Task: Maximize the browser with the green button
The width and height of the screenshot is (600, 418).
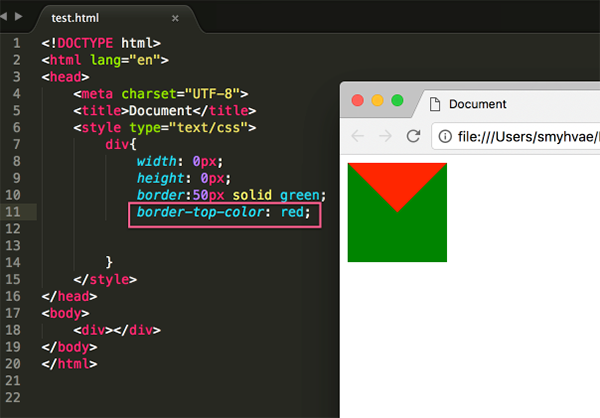Action: (397, 101)
